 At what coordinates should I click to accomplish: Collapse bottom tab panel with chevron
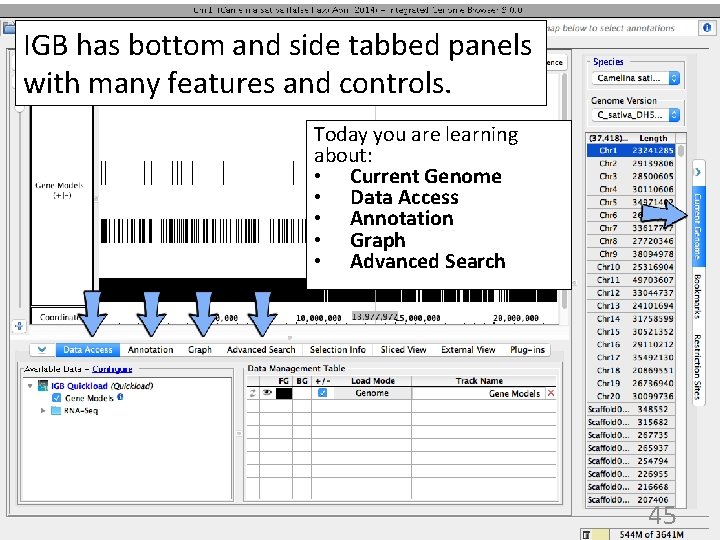tap(42, 350)
